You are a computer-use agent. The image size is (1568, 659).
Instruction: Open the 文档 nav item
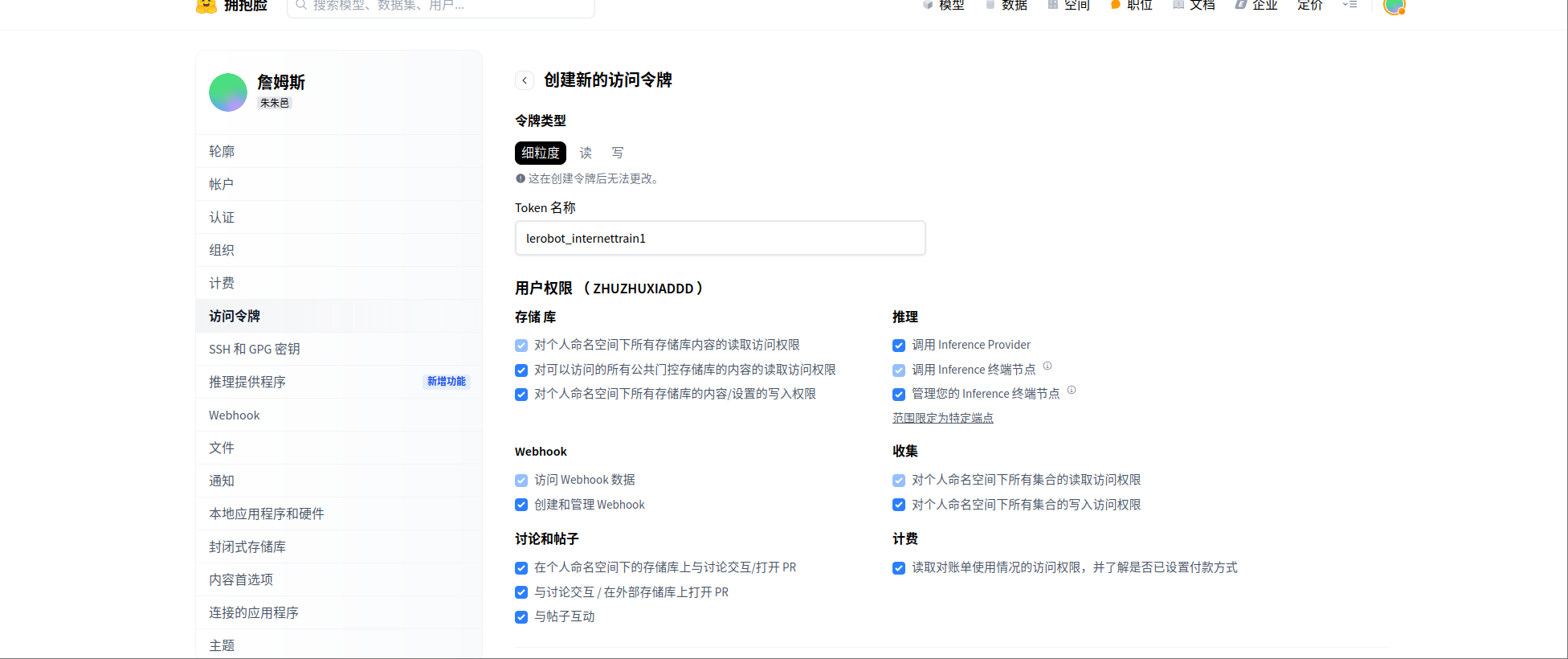pos(1194,5)
